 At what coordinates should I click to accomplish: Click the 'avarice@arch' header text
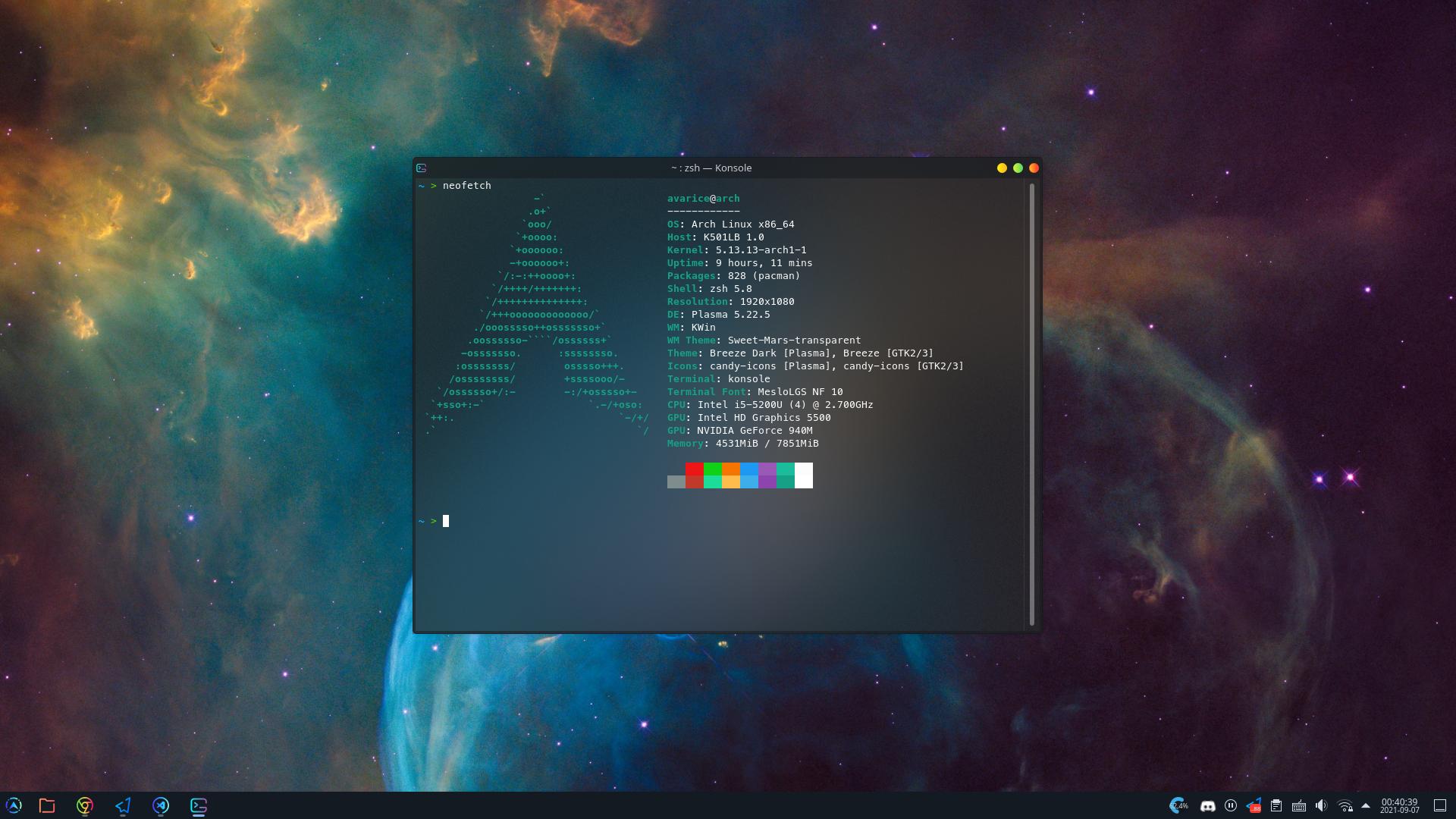click(704, 199)
